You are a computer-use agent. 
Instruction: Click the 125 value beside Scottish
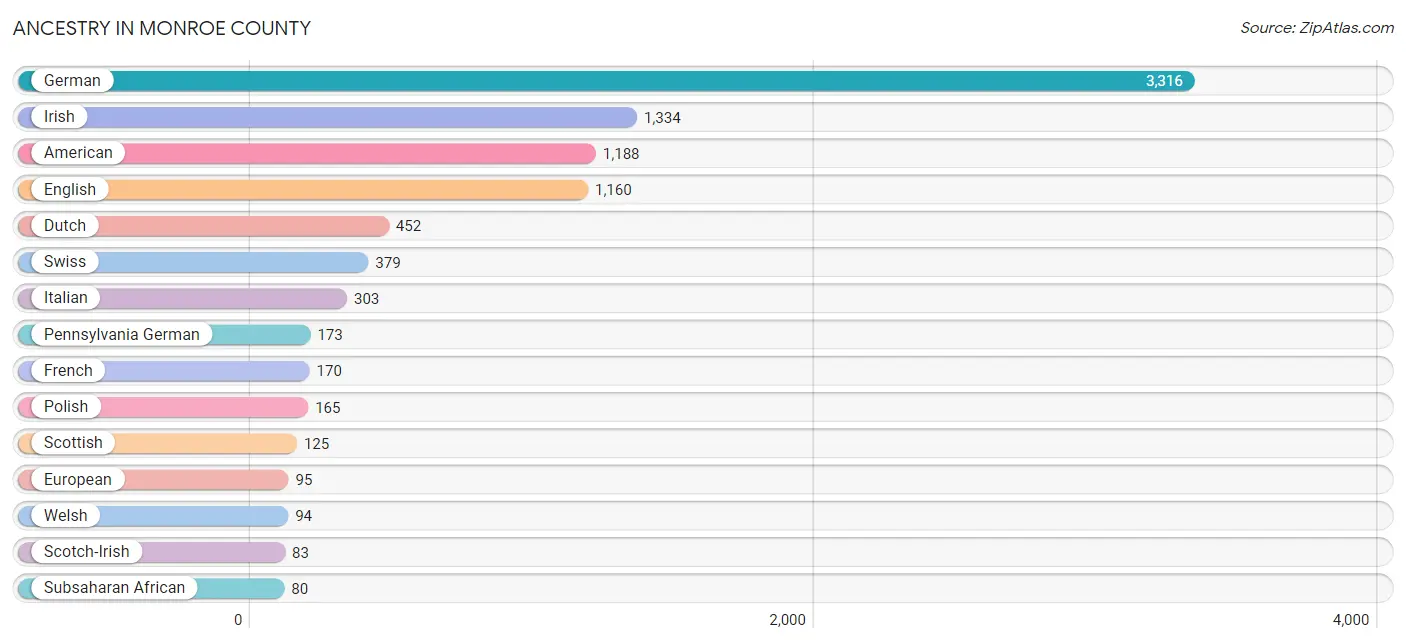pyautogui.click(x=317, y=444)
